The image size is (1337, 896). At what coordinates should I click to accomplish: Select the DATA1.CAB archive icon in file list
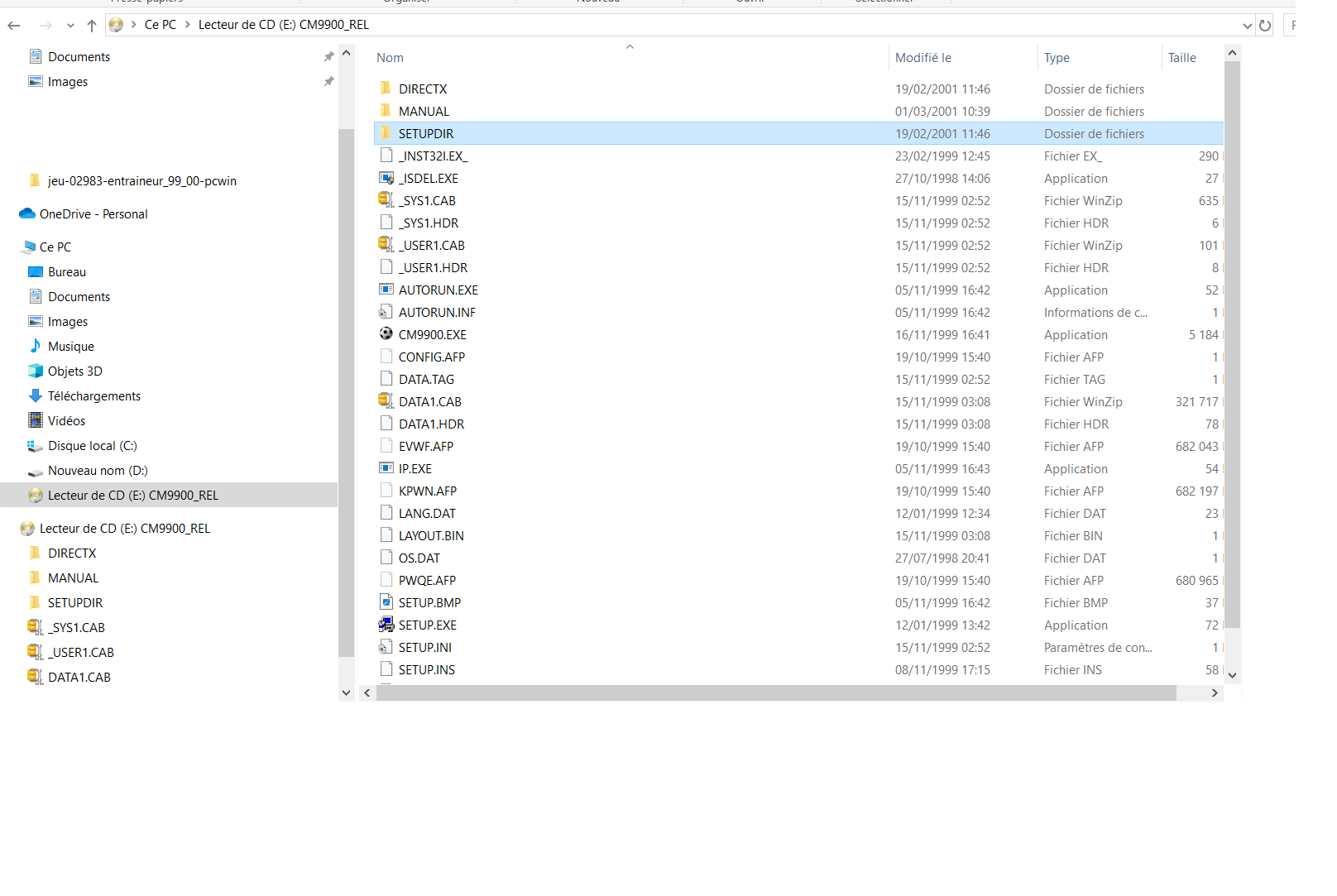386,401
